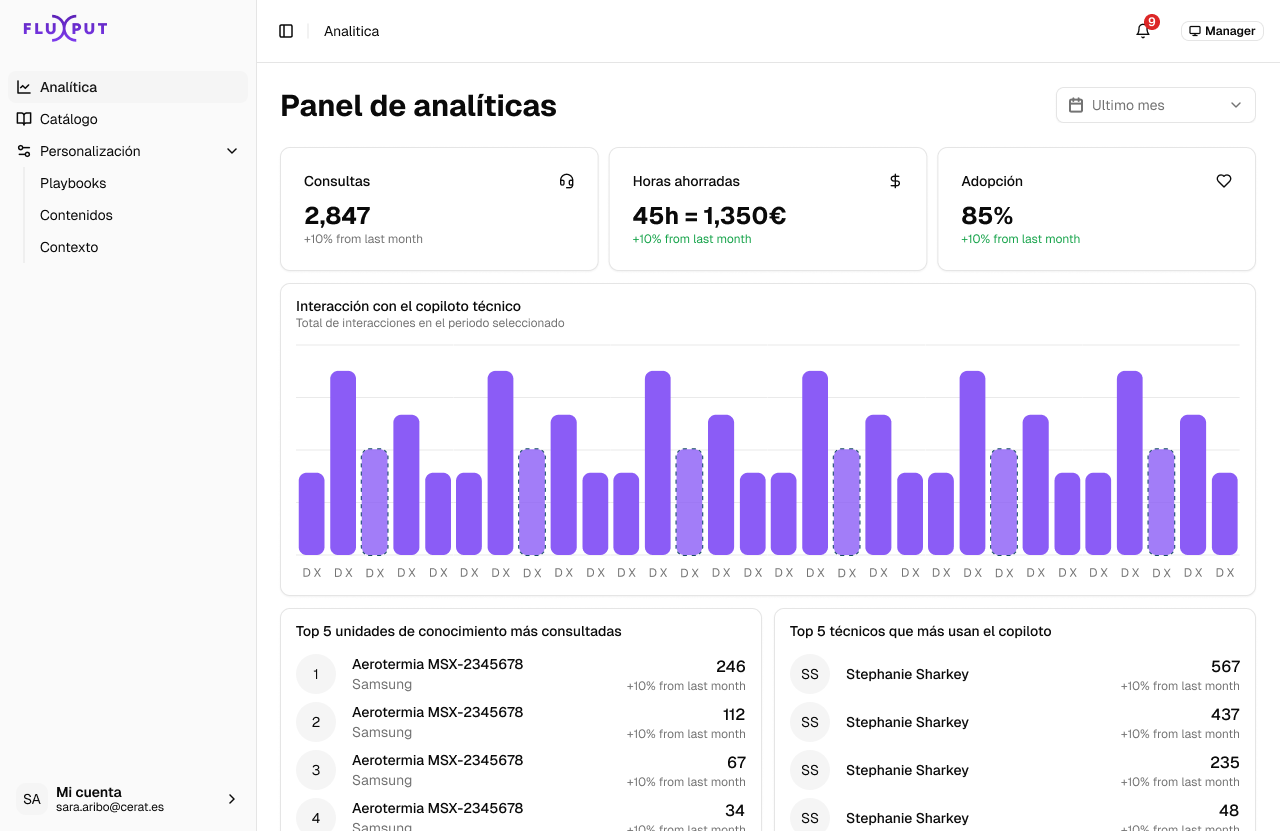Go to Playbooks submenu

73,183
